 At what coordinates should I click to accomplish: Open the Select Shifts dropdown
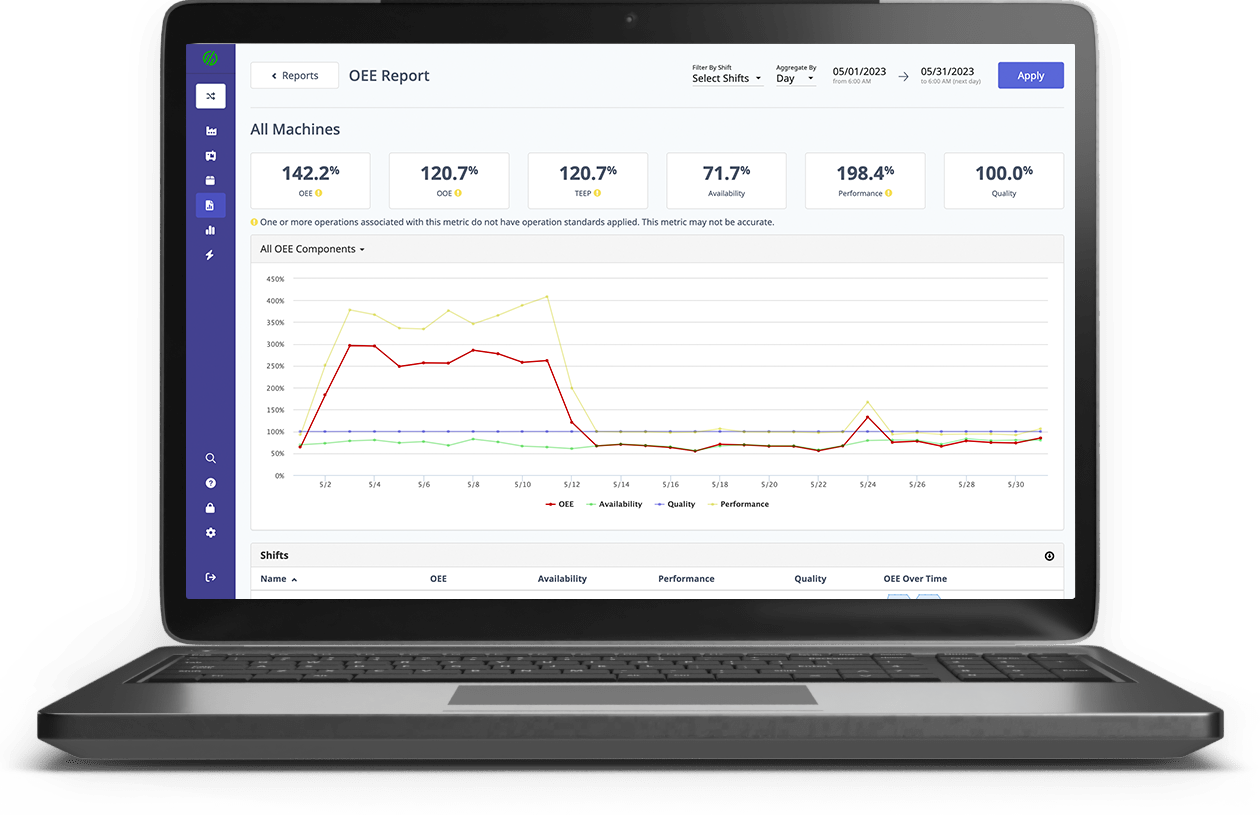tap(727, 78)
